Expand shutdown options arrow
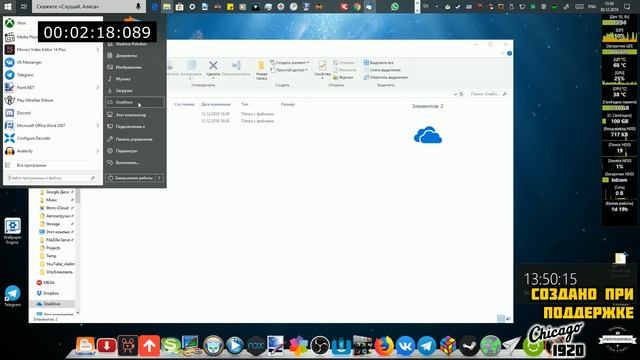Viewport: 640px width, 360px height. (159, 178)
